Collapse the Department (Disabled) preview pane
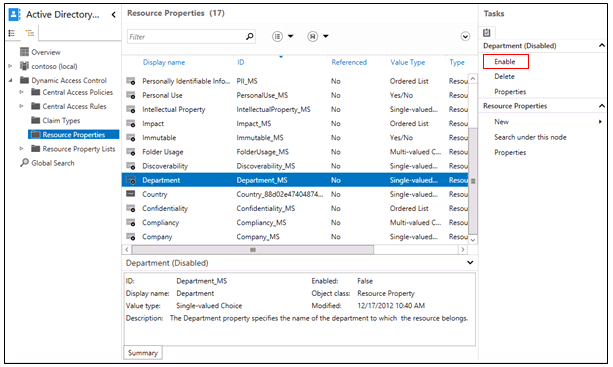 [x=470, y=263]
